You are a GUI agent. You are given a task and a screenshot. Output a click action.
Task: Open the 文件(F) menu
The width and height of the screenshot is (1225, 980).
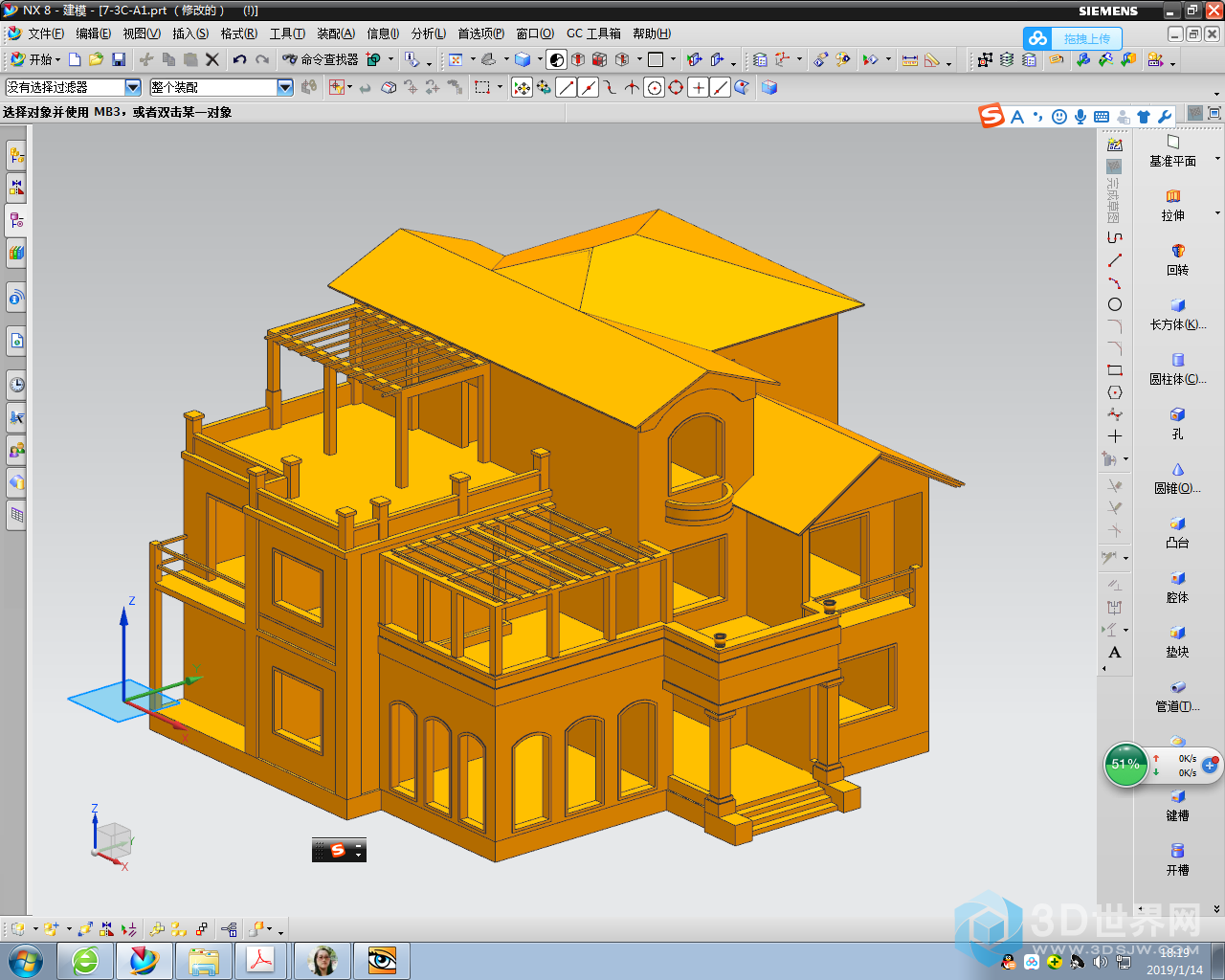(45, 33)
